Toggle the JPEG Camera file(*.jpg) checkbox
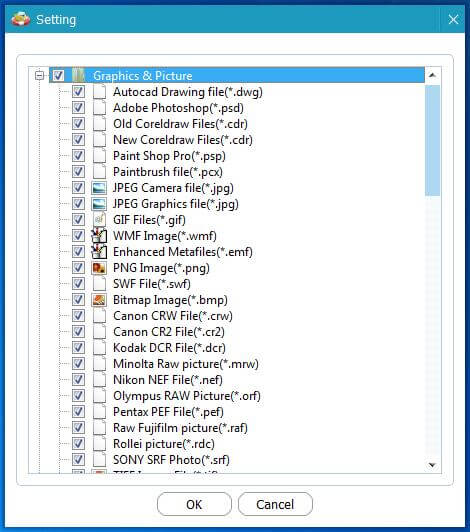 78,187
